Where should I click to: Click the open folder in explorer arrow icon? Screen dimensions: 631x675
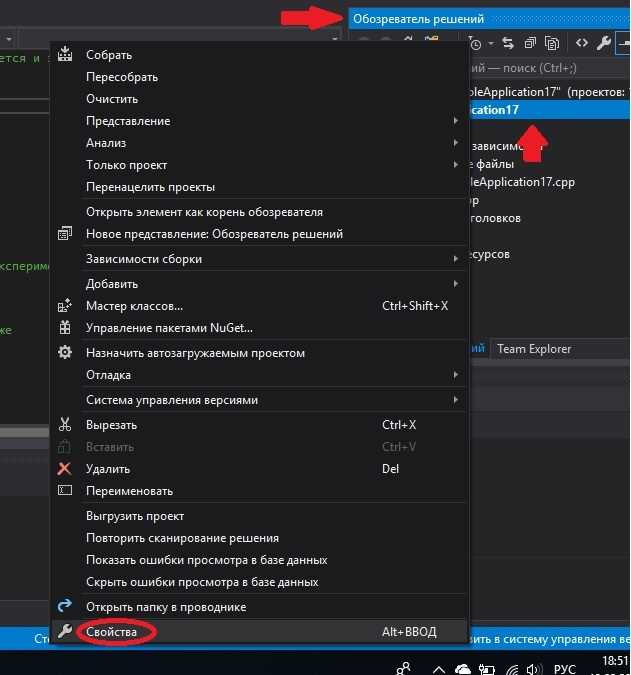click(x=66, y=607)
